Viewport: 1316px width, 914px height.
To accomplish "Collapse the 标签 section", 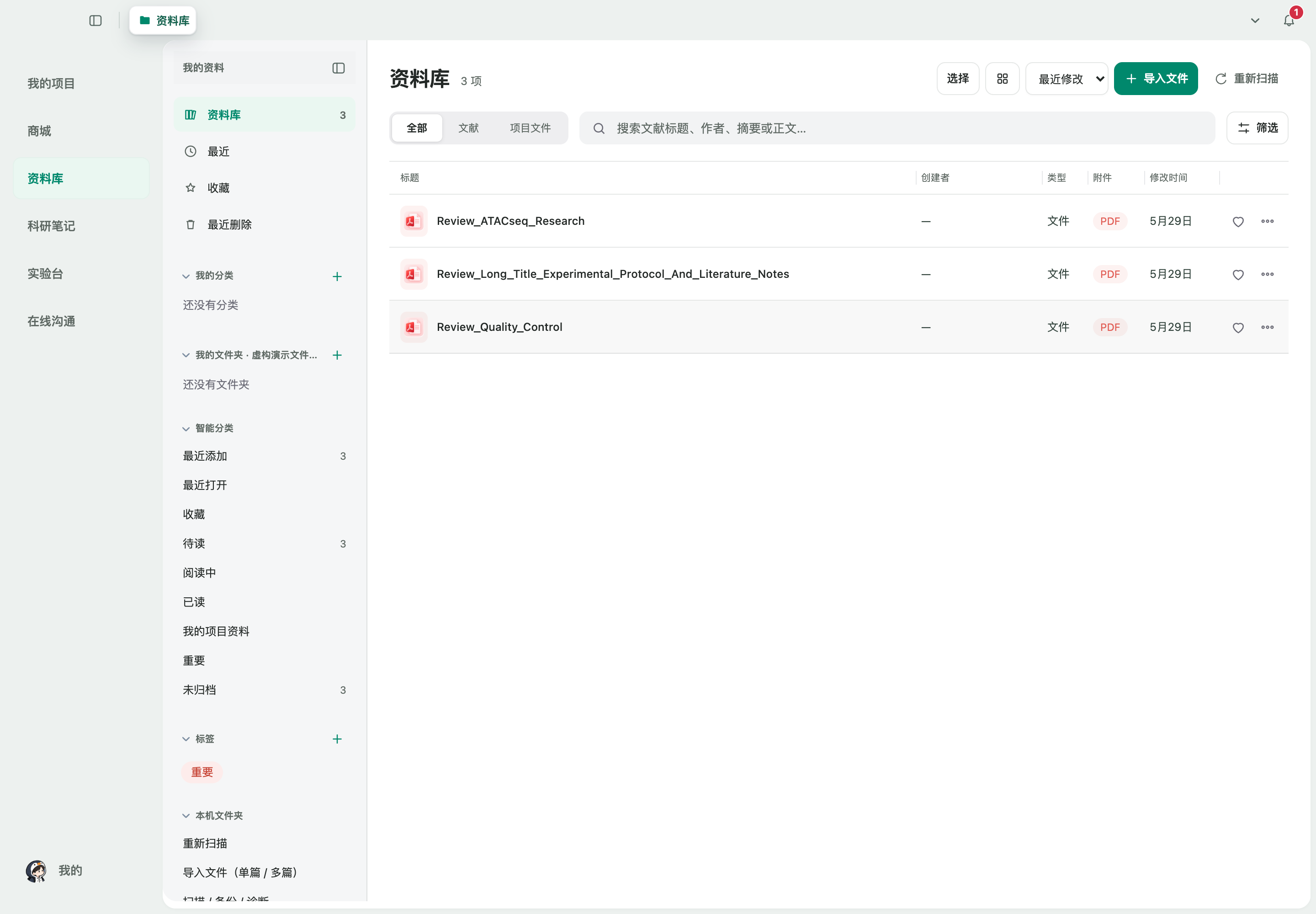I will click(186, 739).
